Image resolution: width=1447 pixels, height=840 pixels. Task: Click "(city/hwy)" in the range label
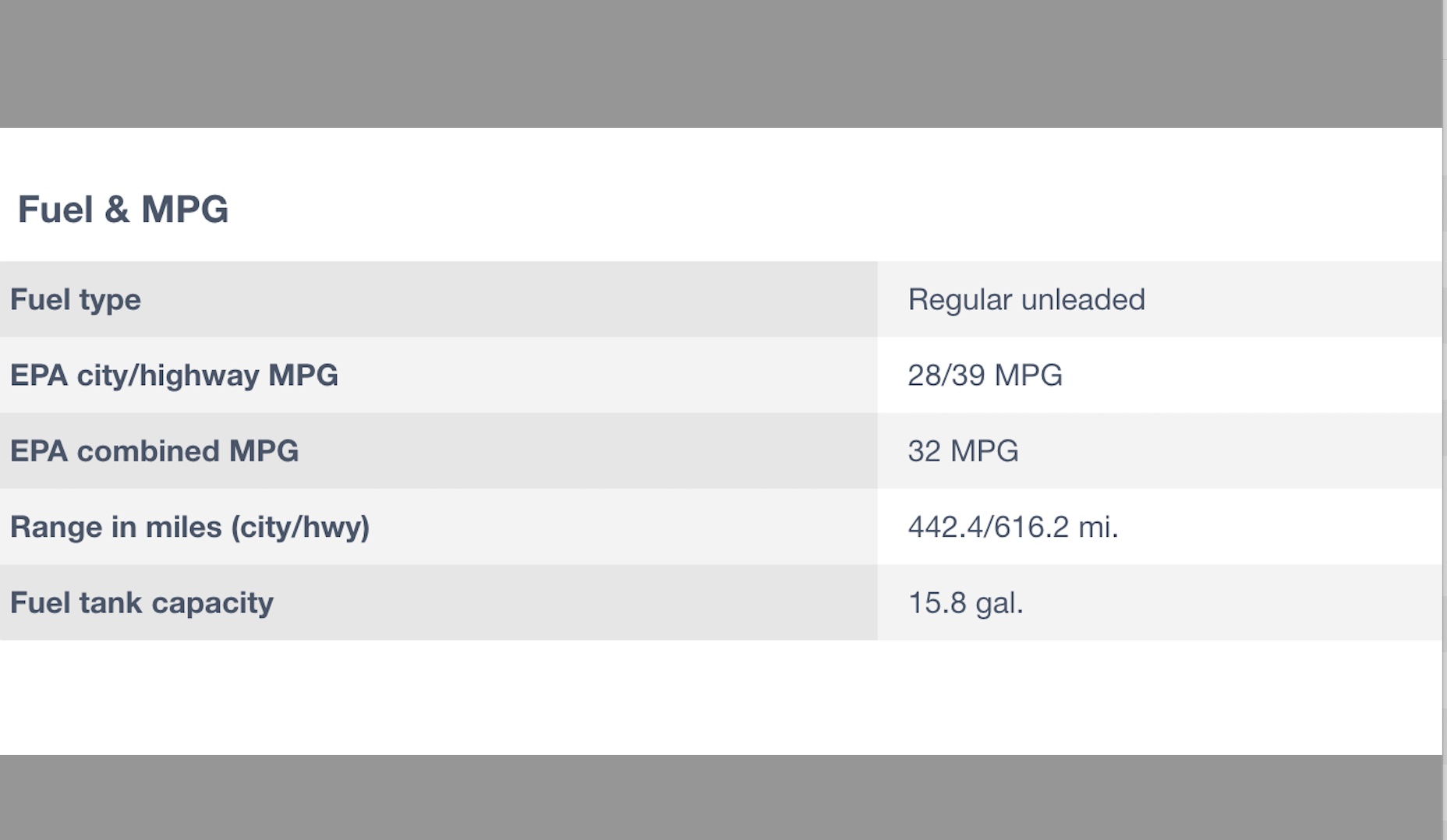click(300, 528)
